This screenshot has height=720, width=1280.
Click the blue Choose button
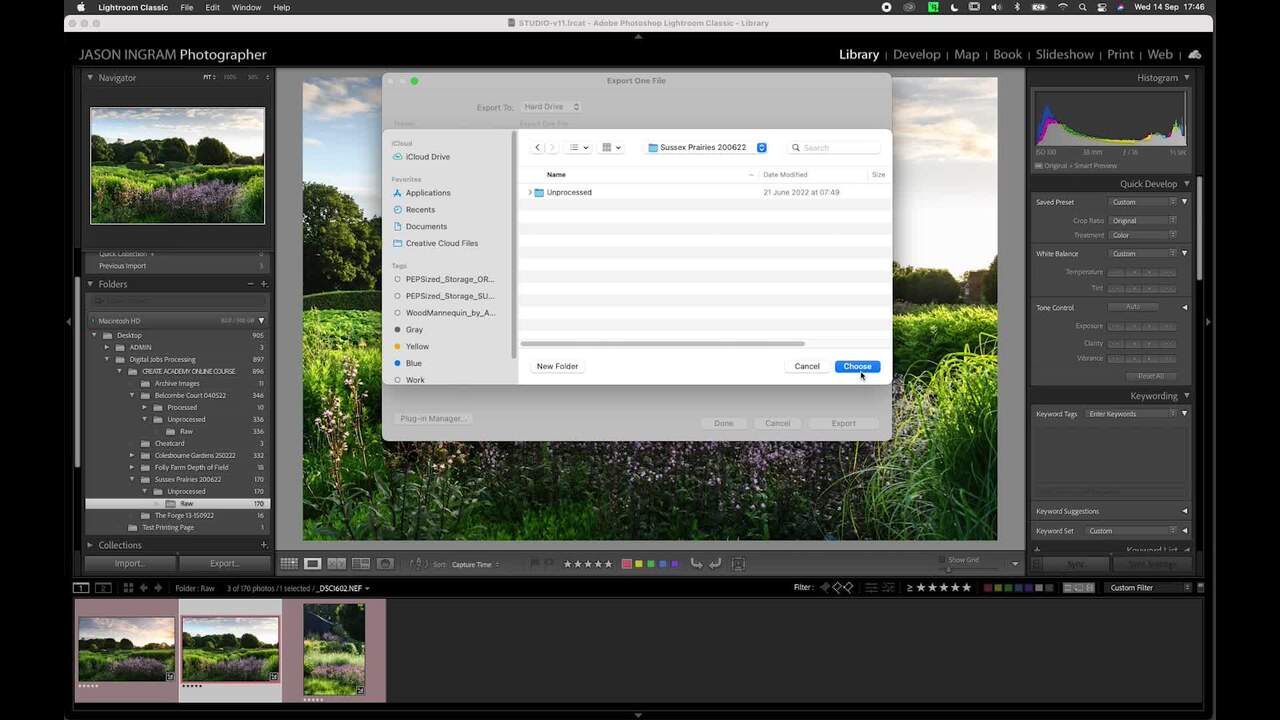[857, 366]
